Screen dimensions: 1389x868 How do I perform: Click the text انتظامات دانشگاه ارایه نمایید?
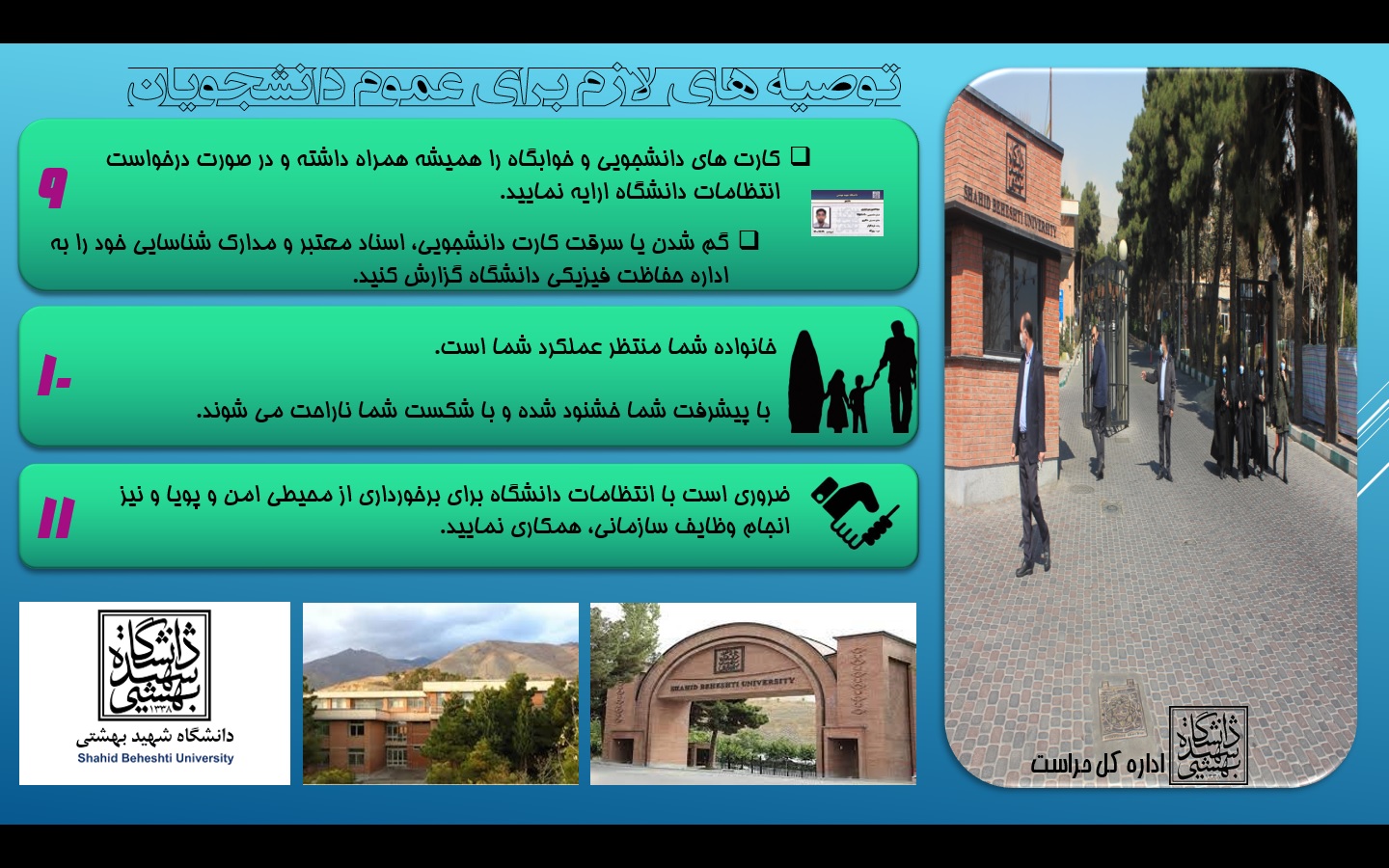(x=640, y=191)
